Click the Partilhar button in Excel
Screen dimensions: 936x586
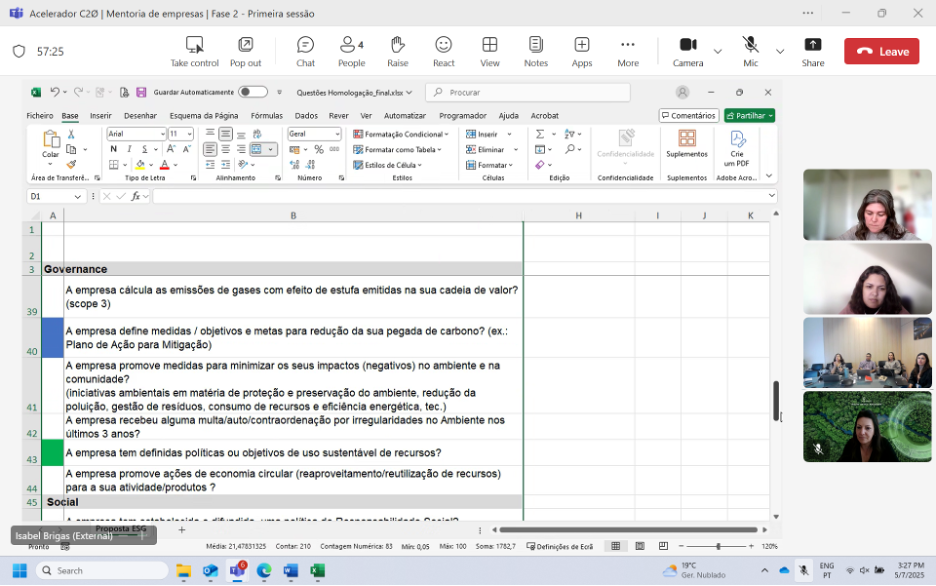tap(749, 116)
